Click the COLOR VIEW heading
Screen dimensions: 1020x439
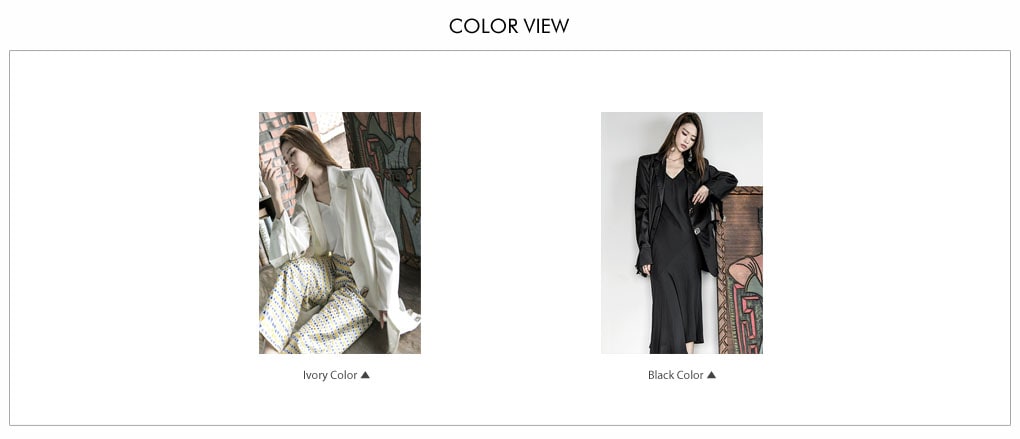(509, 26)
